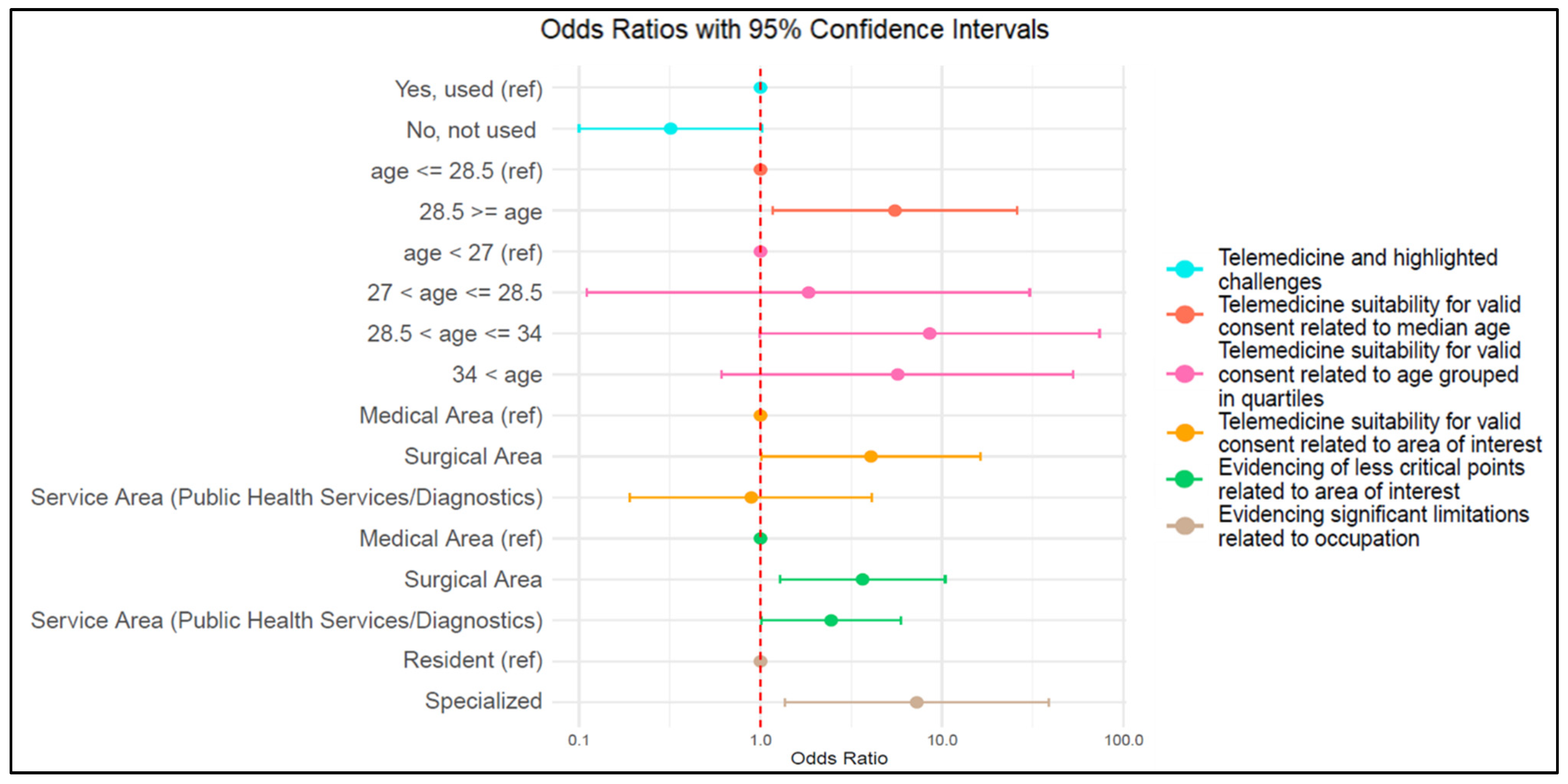This screenshot has height=784, width=1568.
Task: Select the pink age quartiles legend marker
Action: click(1184, 374)
